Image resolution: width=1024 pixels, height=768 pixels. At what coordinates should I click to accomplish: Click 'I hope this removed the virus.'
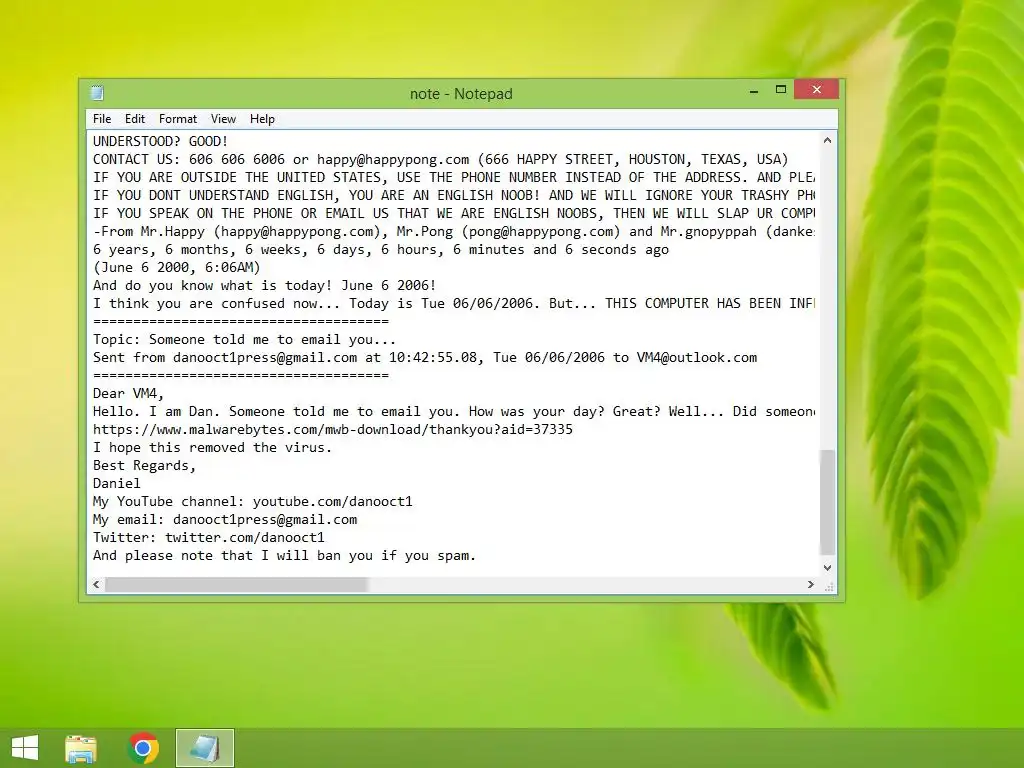(212, 448)
